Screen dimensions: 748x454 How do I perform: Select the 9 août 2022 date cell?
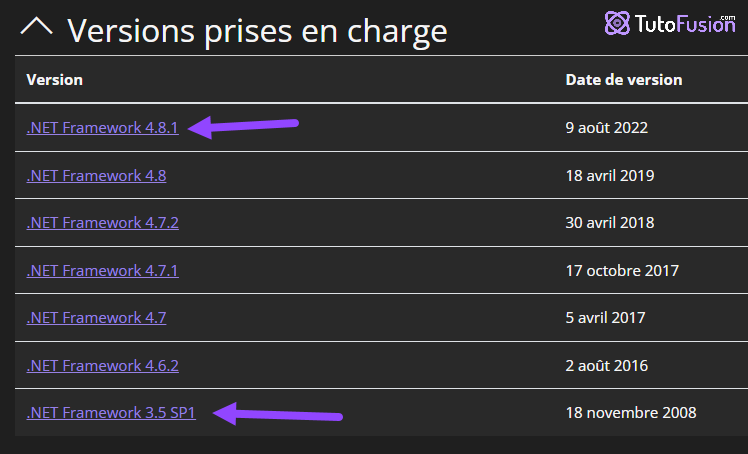click(x=606, y=128)
